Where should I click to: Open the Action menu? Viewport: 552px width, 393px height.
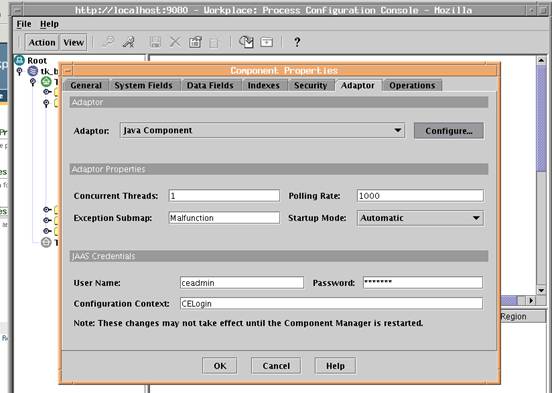pos(42,43)
